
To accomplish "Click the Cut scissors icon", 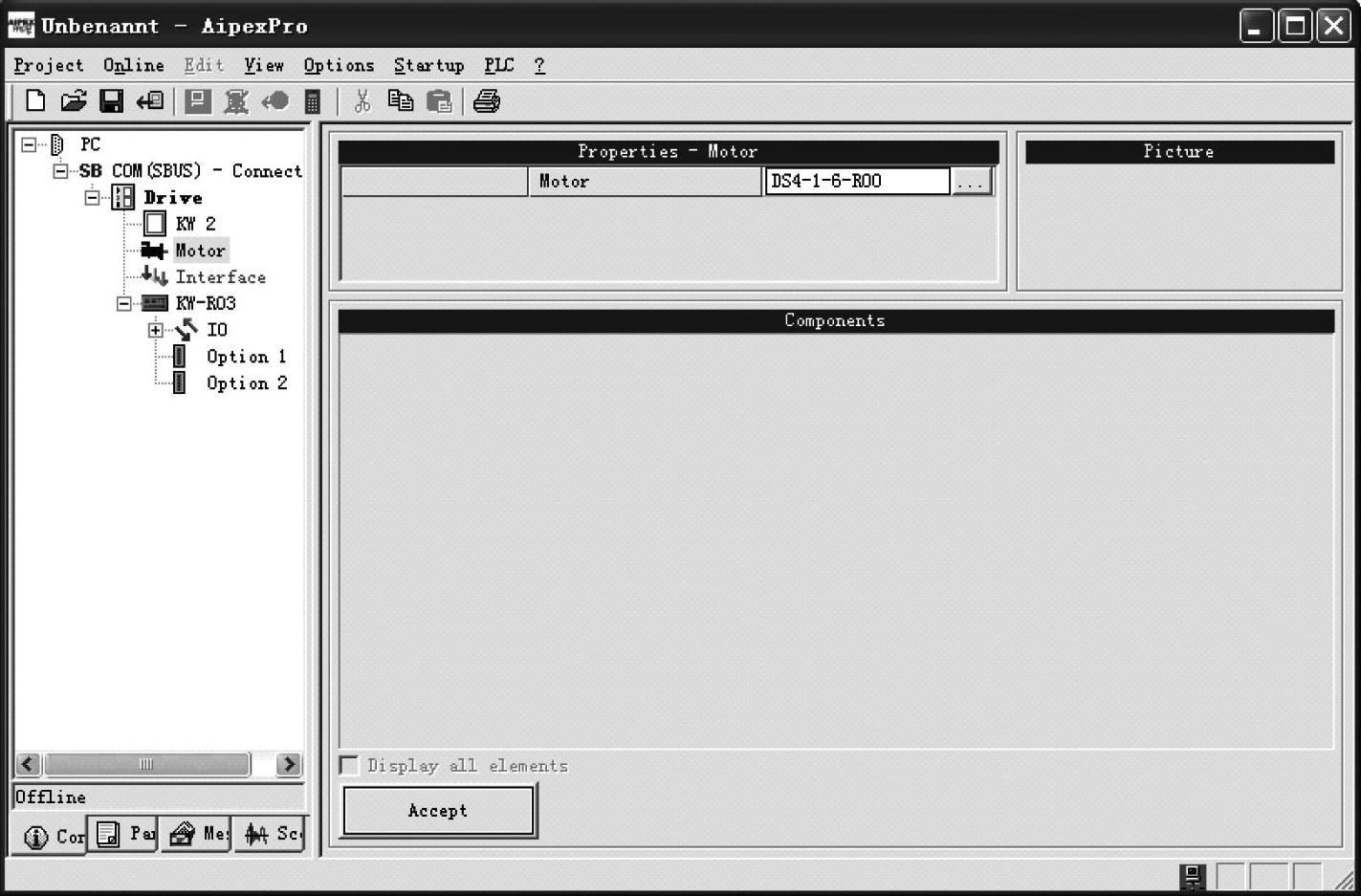I will click(362, 101).
